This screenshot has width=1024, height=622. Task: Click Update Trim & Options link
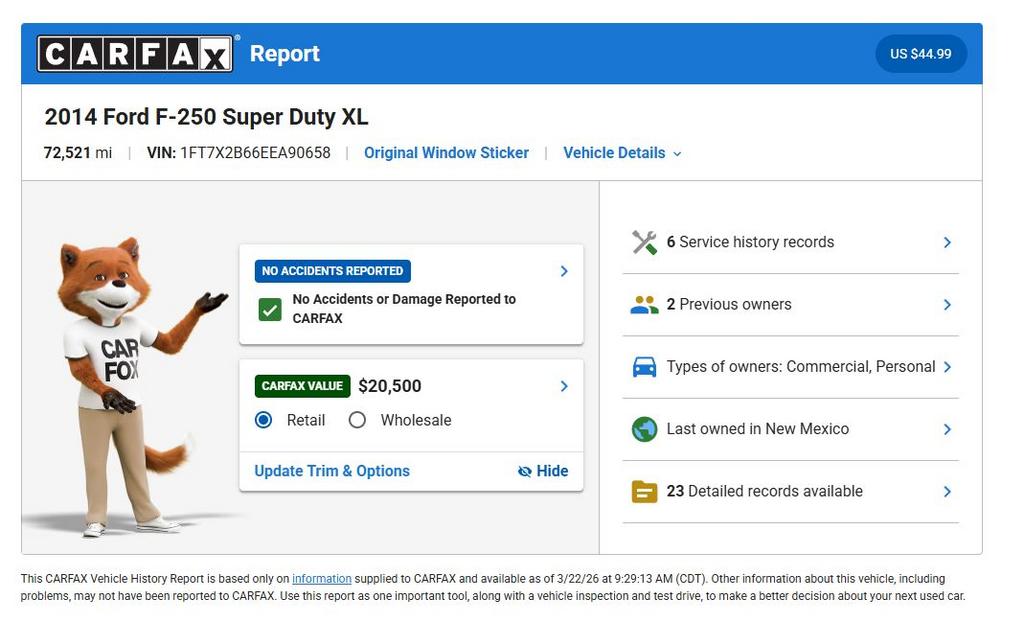pyautogui.click(x=332, y=471)
